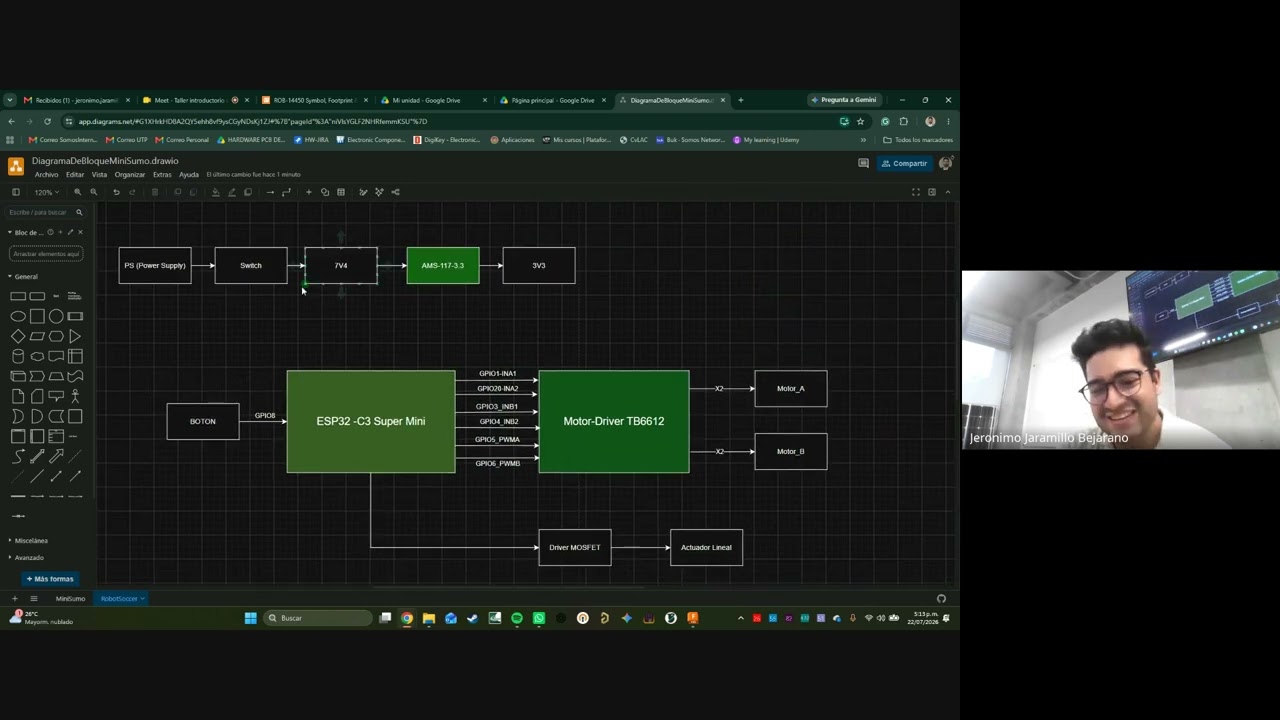Open the 120% zoom level dropdown
The height and width of the screenshot is (720, 1280).
click(46, 192)
